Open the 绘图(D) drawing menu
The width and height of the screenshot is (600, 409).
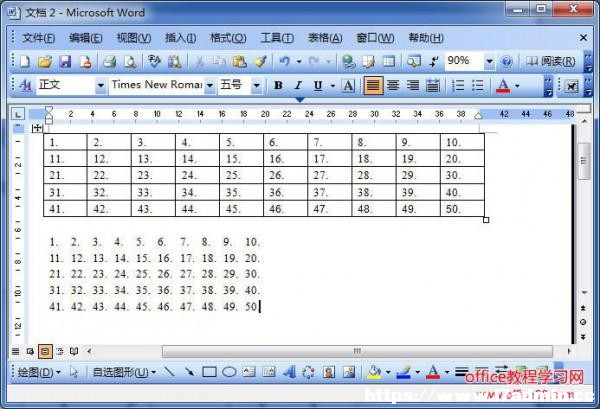pyautogui.click(x=39, y=372)
